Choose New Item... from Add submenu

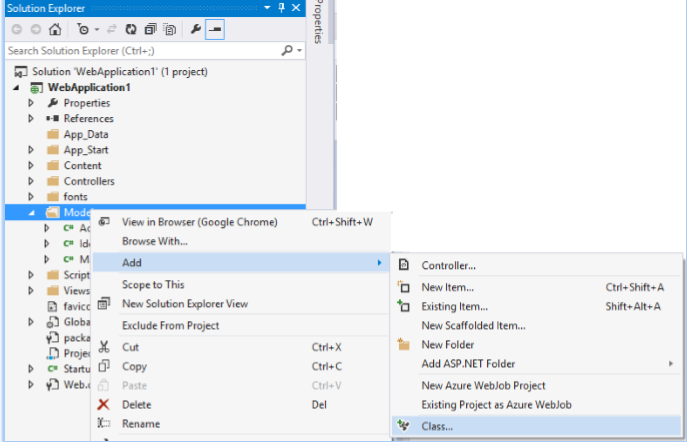pyautogui.click(x=537, y=287)
